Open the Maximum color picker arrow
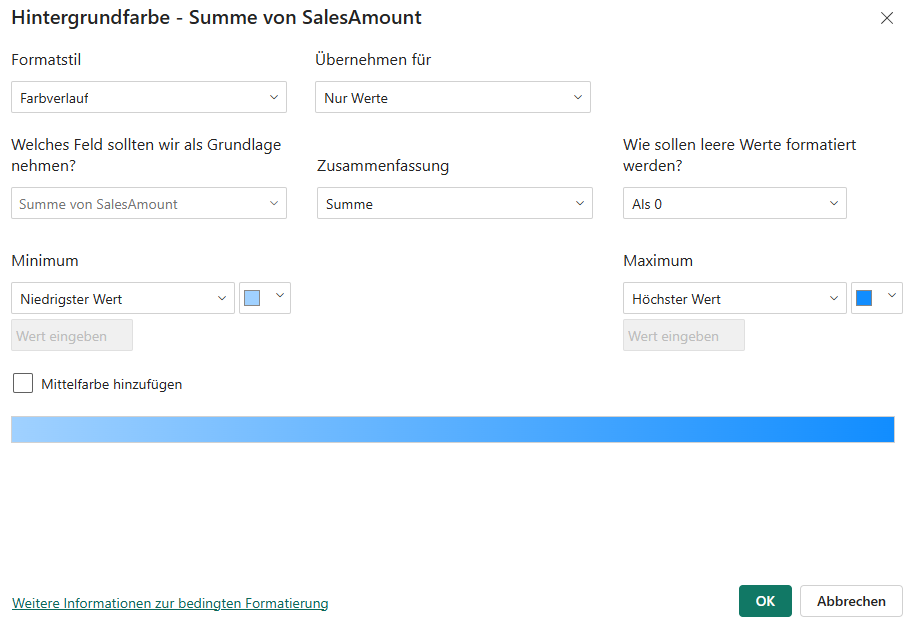This screenshot has width=916, height=627. [890, 297]
